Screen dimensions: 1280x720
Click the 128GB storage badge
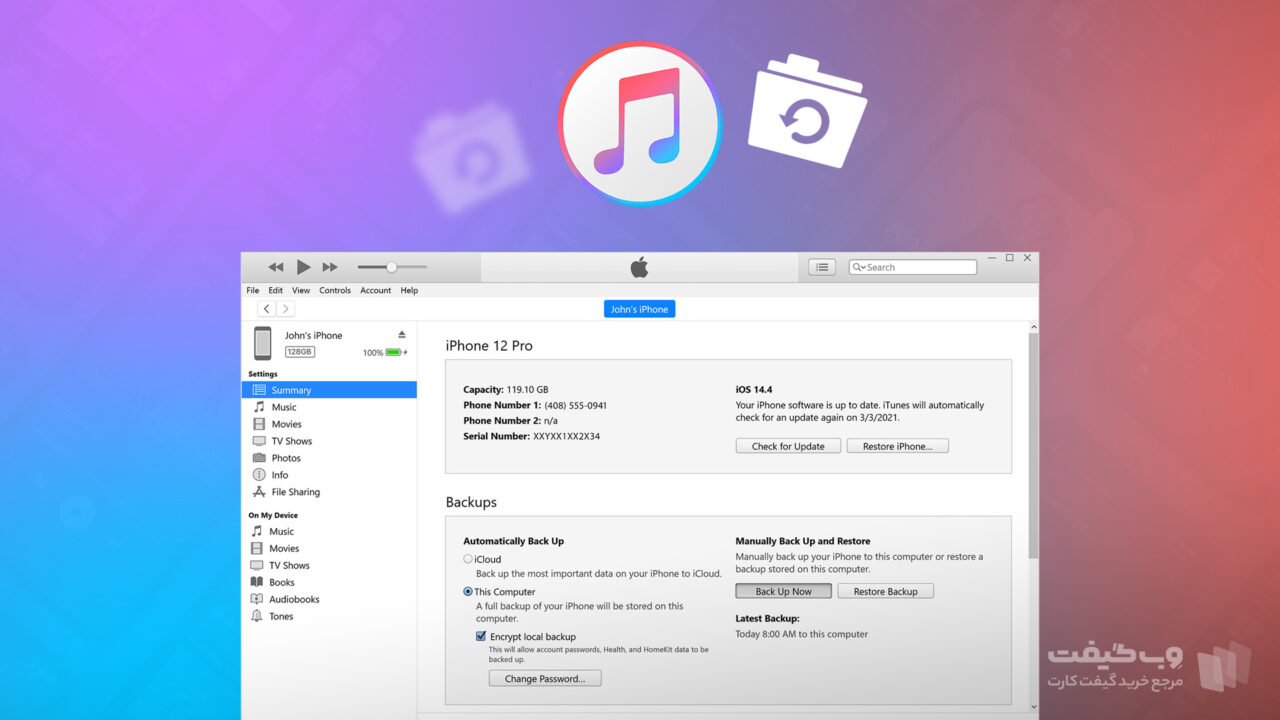tap(300, 352)
